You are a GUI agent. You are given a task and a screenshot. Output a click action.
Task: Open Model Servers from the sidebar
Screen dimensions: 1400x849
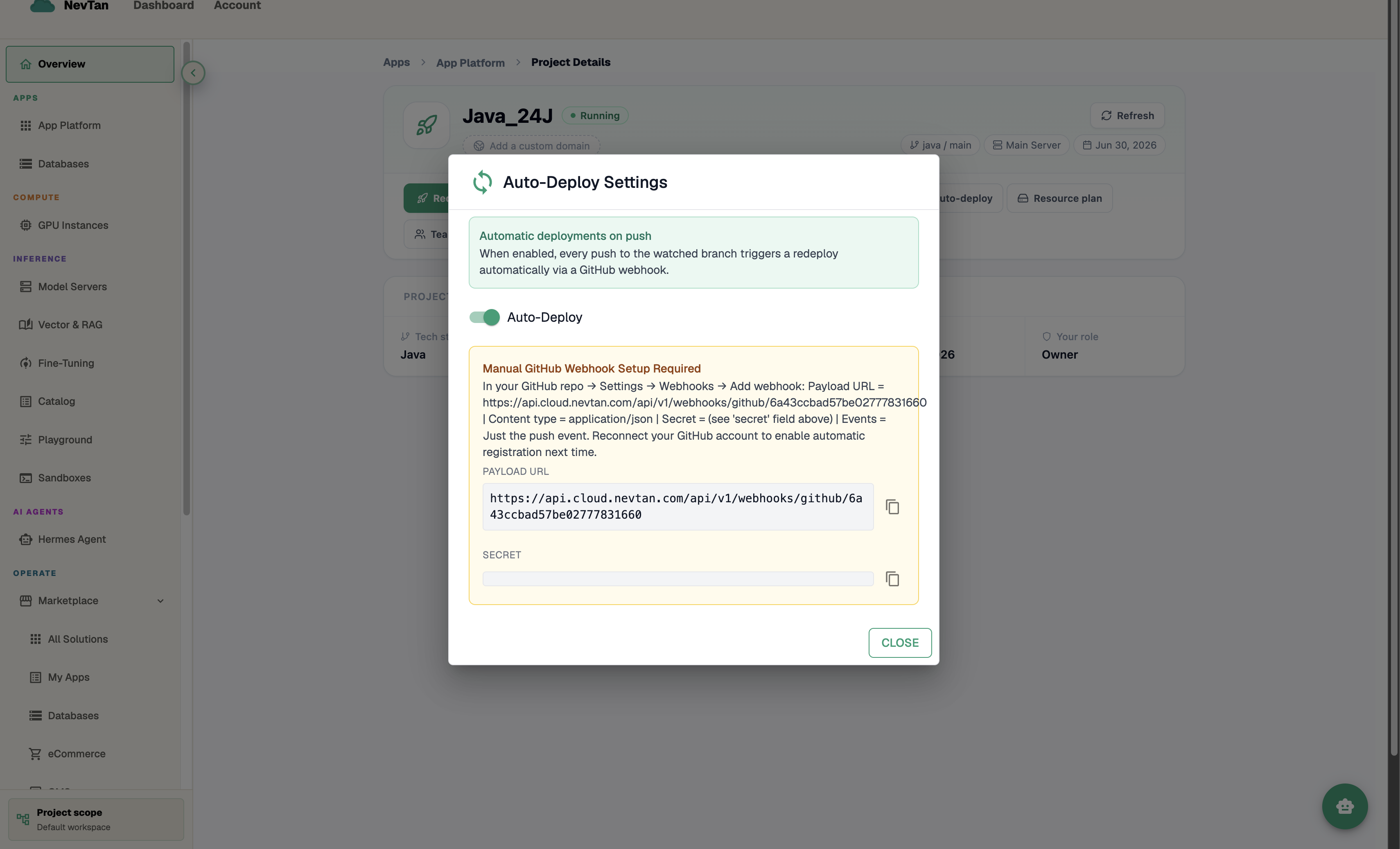click(90, 287)
